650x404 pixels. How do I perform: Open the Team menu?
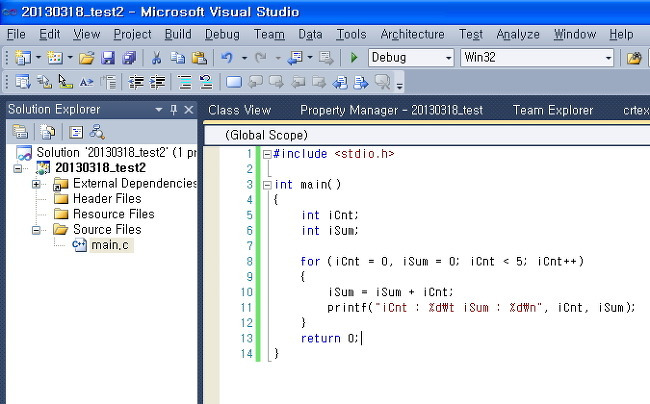[269, 34]
